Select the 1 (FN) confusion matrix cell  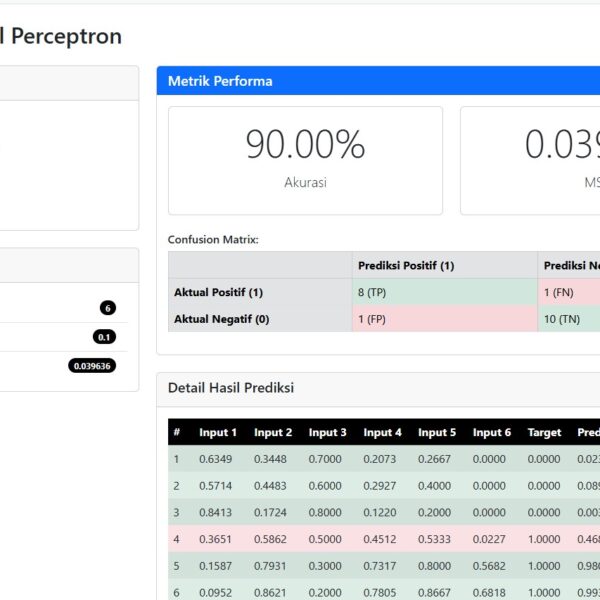click(569, 292)
